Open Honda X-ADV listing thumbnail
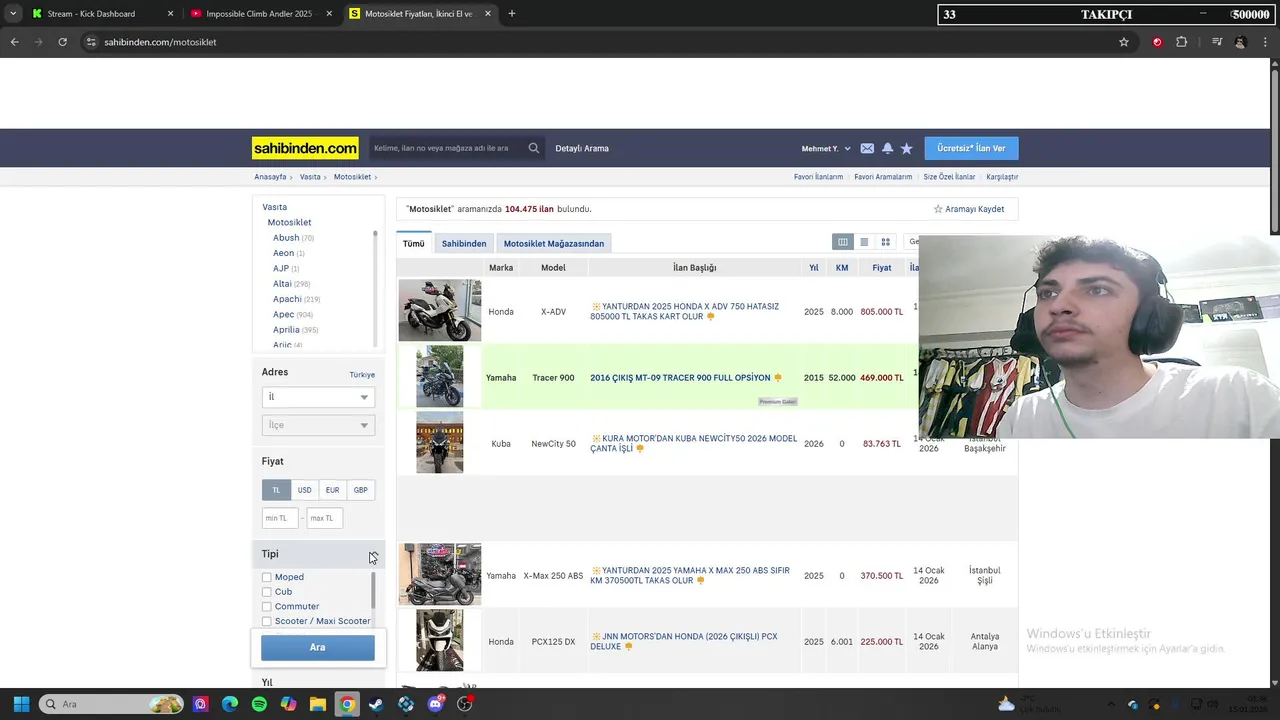The height and width of the screenshot is (720, 1280). click(x=440, y=311)
